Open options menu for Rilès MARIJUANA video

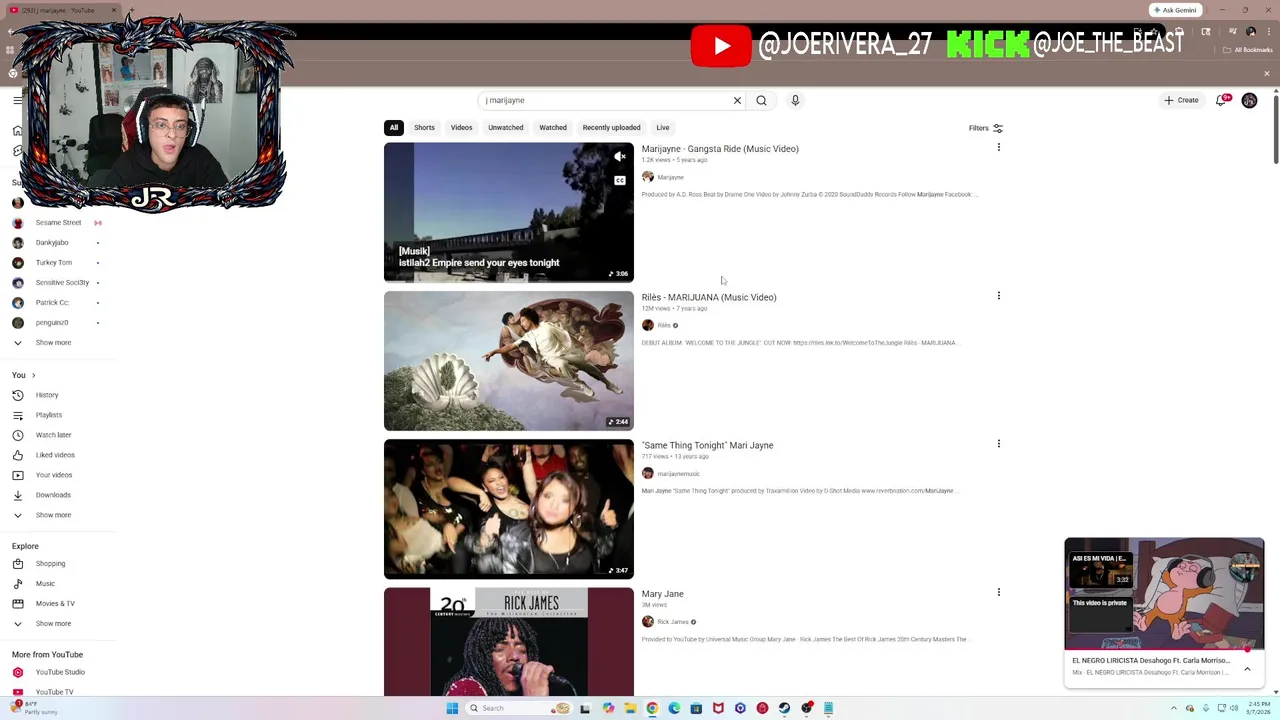point(998,296)
